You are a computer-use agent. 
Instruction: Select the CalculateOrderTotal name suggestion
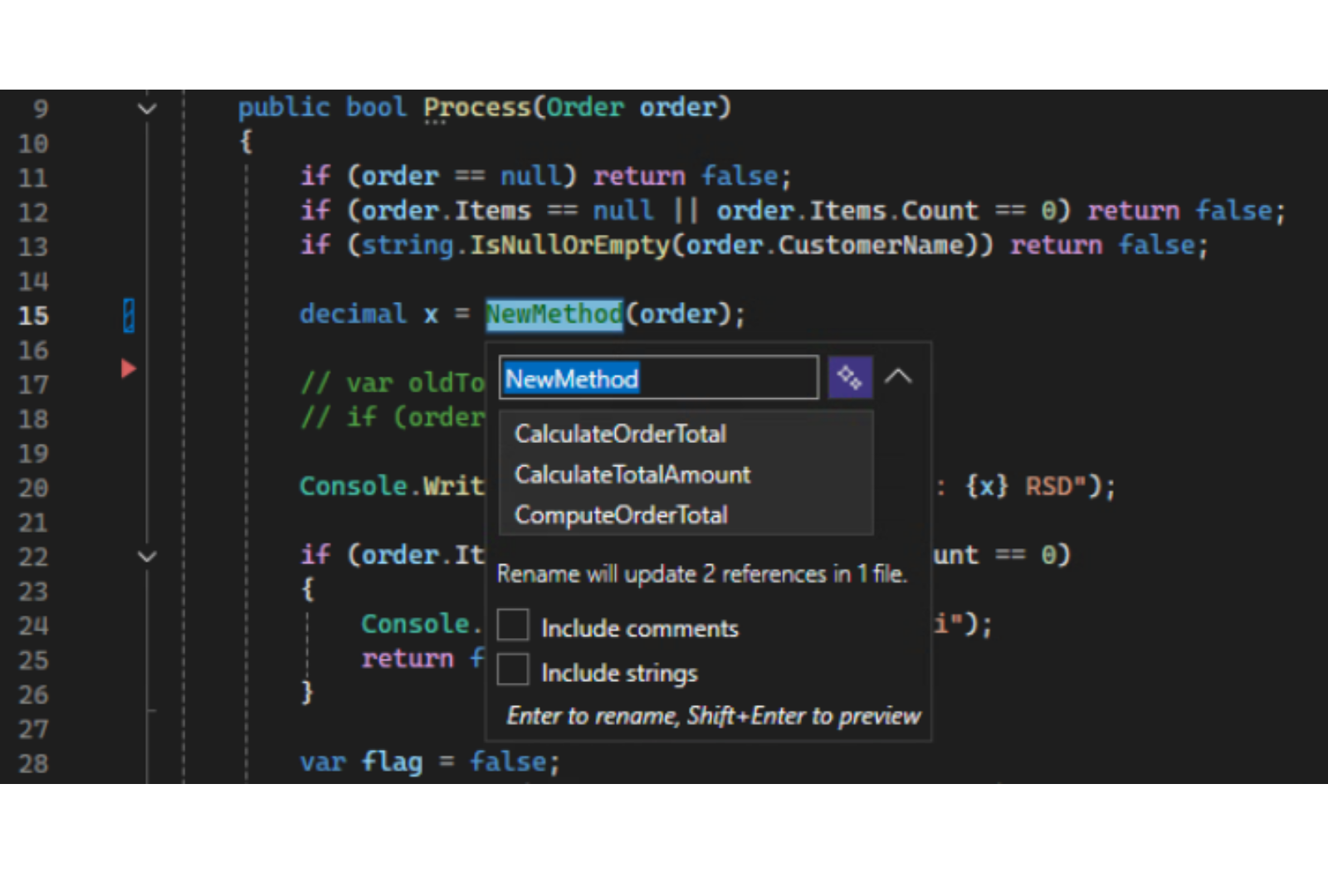tap(620, 434)
